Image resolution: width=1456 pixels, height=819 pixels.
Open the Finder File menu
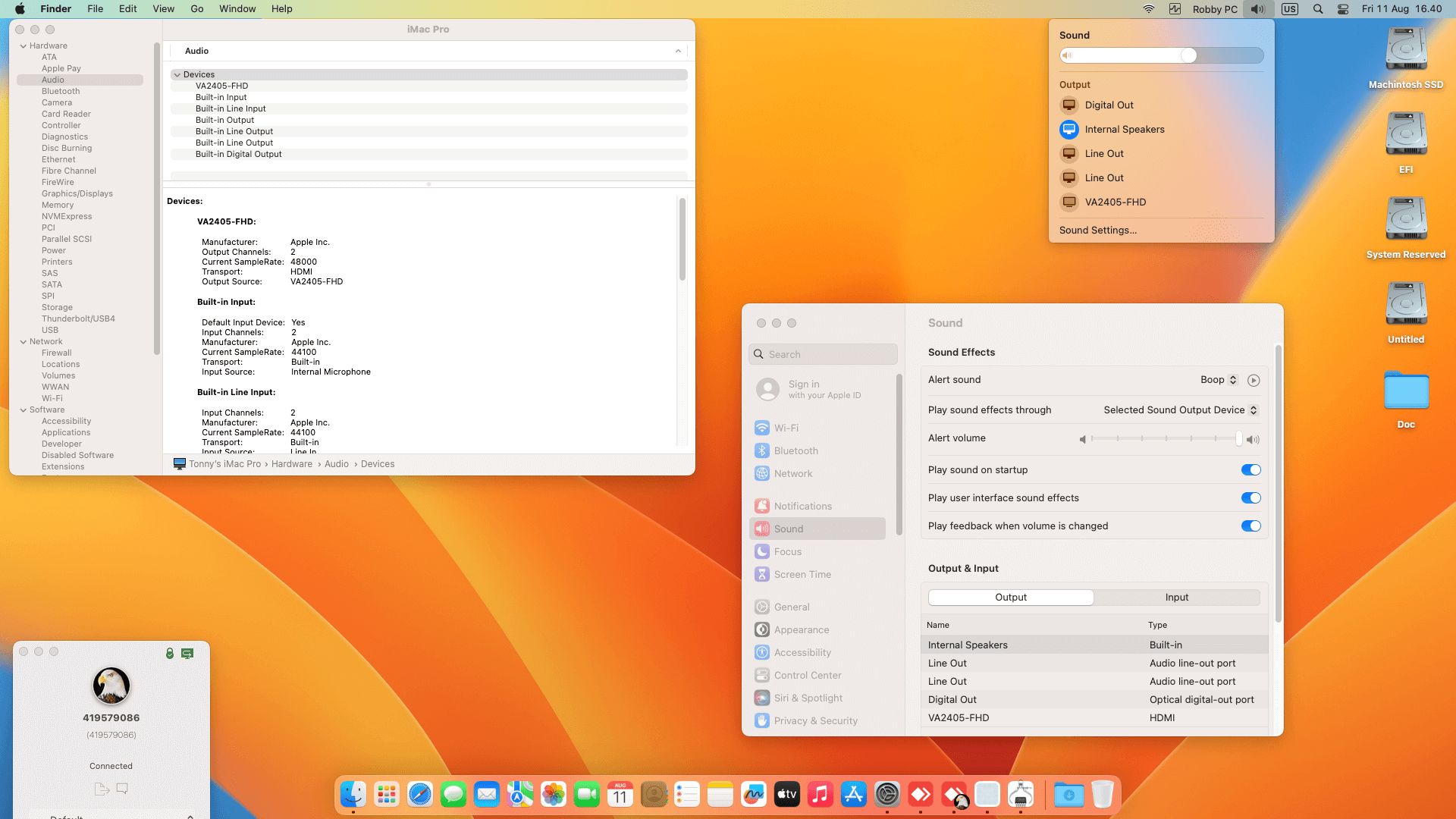click(x=95, y=9)
